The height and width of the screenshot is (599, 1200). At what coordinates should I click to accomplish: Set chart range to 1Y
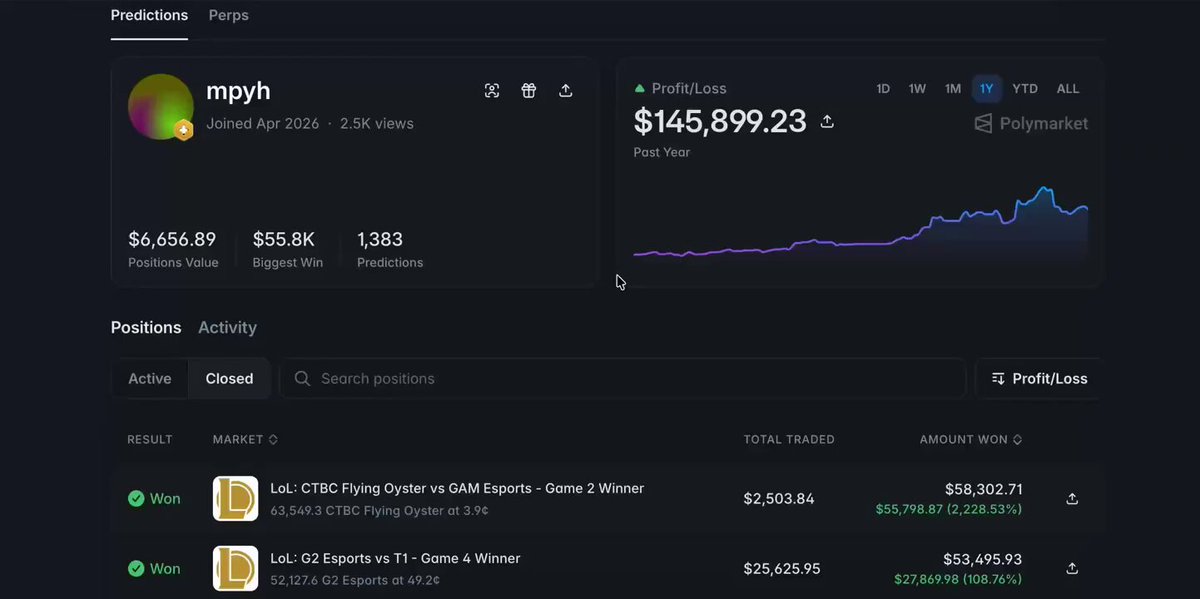tap(987, 89)
